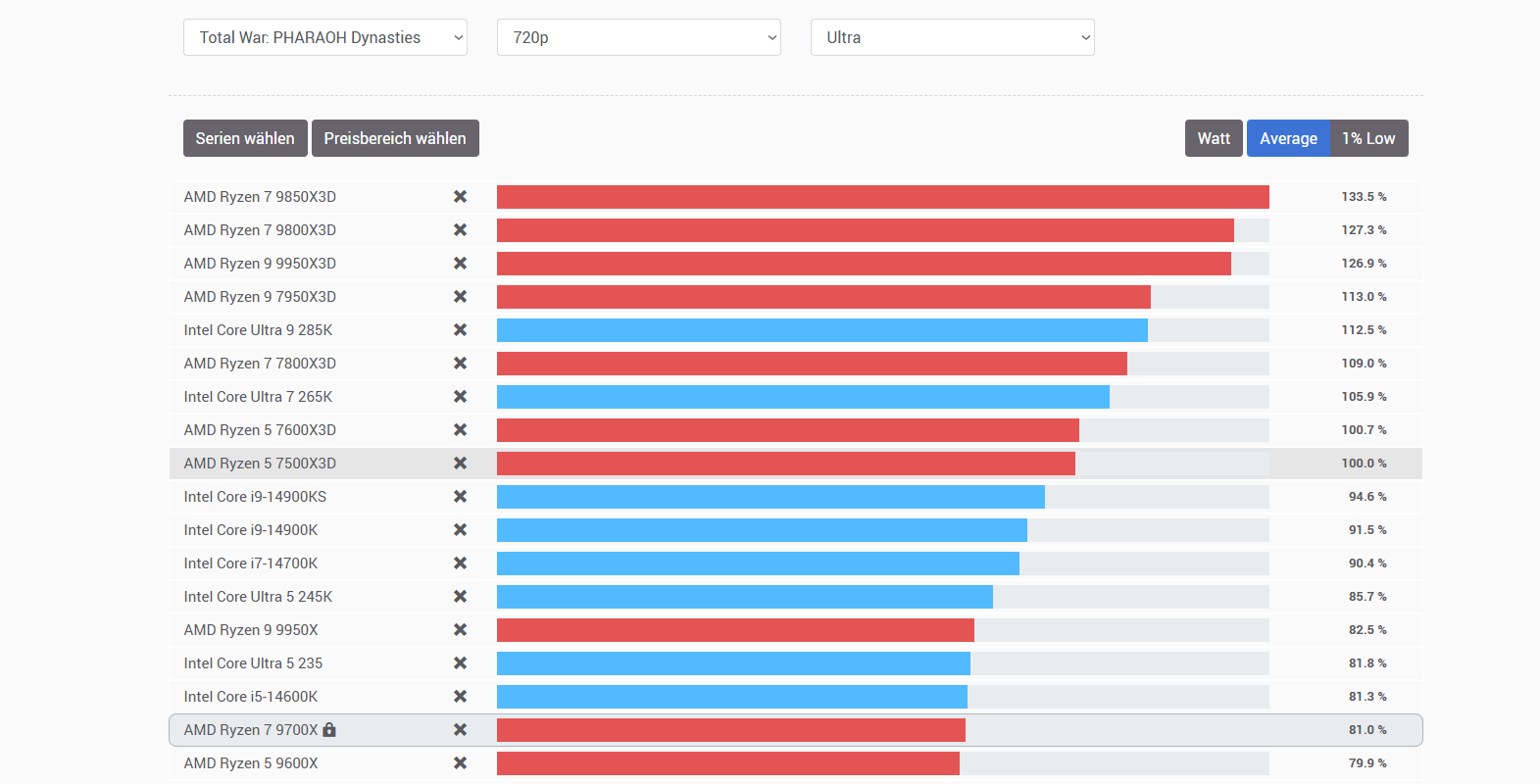Remove AMD Ryzen 7 9700X row
Viewport: 1540px width, 784px height.
[x=460, y=730]
